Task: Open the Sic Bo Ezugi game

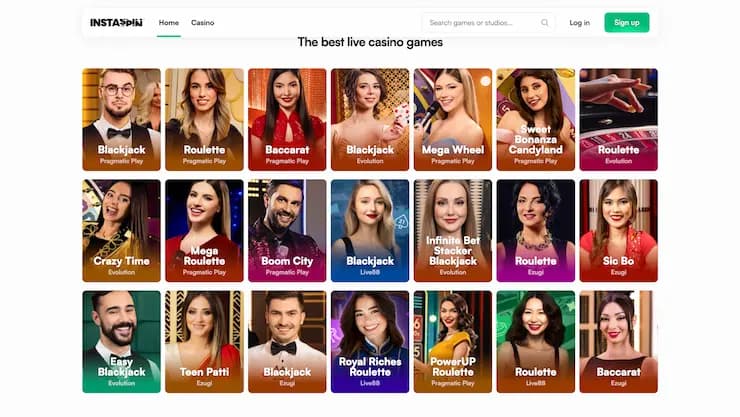Action: [618, 231]
